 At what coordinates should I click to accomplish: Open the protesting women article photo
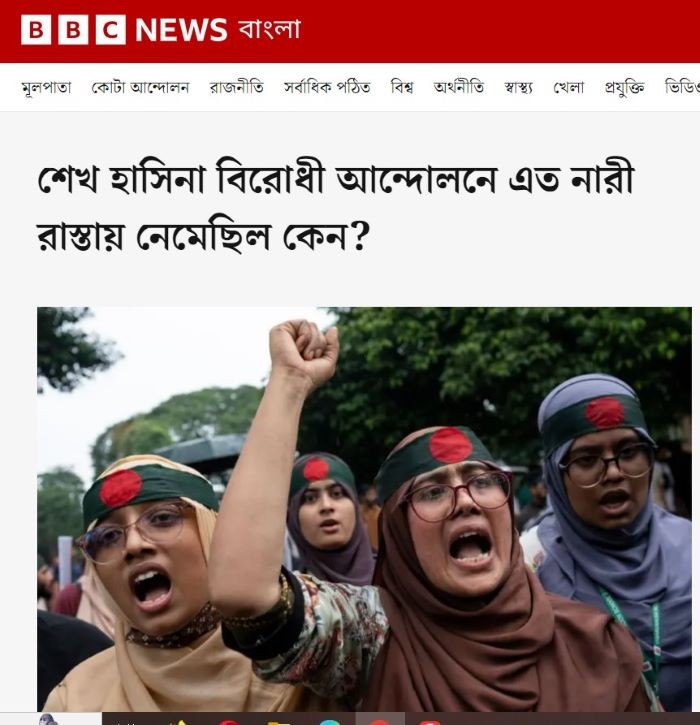364,509
